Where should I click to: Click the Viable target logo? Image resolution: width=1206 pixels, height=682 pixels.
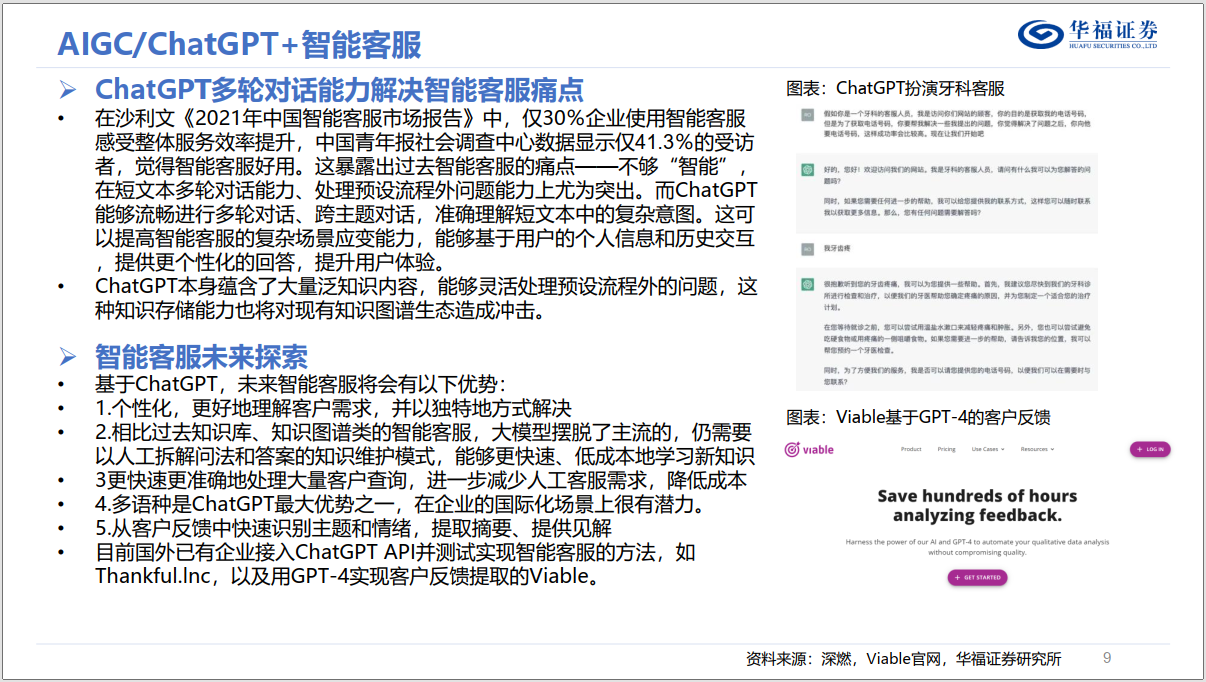pos(809,449)
